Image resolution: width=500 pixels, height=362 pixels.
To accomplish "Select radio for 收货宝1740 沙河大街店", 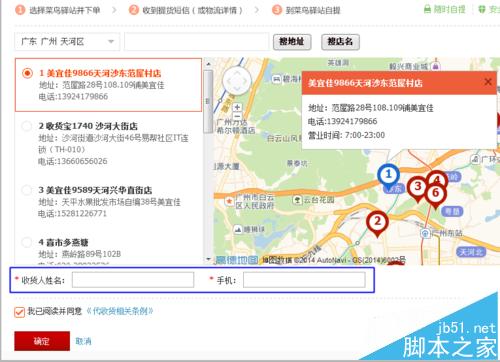I will (x=27, y=126).
